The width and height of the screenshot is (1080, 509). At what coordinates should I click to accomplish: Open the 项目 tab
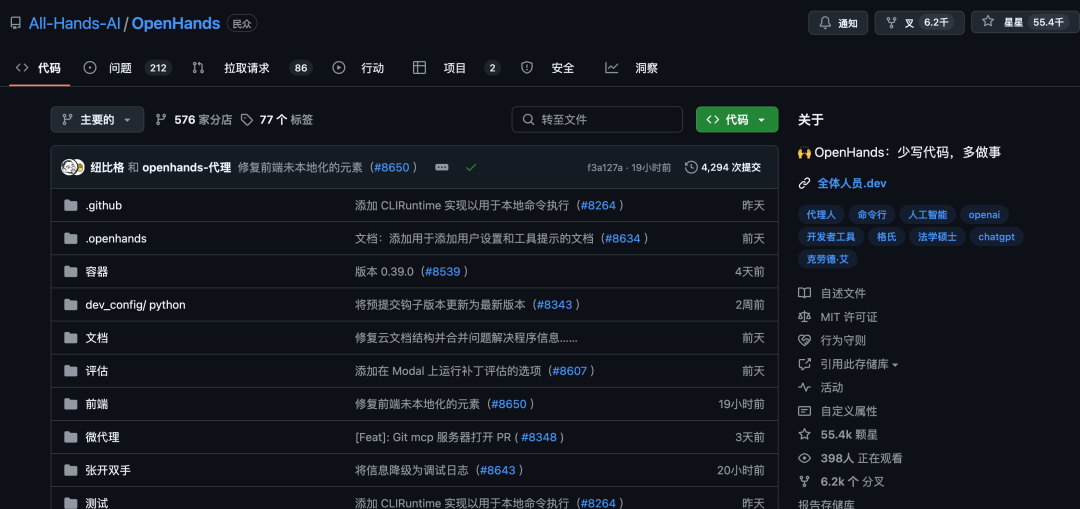click(x=456, y=67)
